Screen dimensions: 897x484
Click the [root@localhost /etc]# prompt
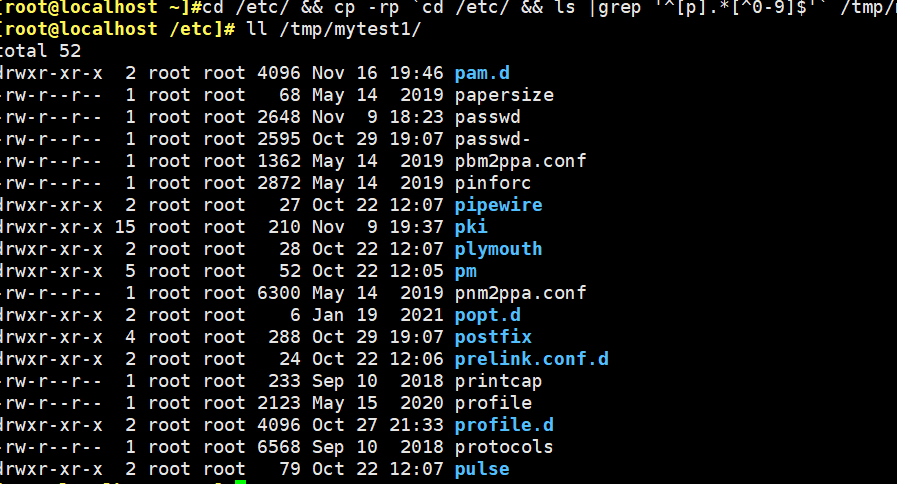118,29
